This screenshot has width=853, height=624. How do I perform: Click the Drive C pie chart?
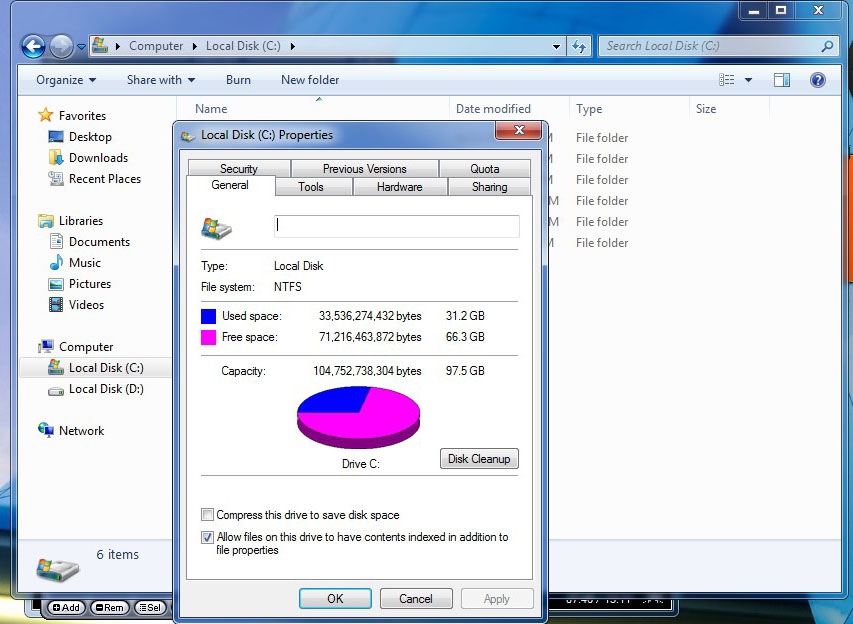358,417
